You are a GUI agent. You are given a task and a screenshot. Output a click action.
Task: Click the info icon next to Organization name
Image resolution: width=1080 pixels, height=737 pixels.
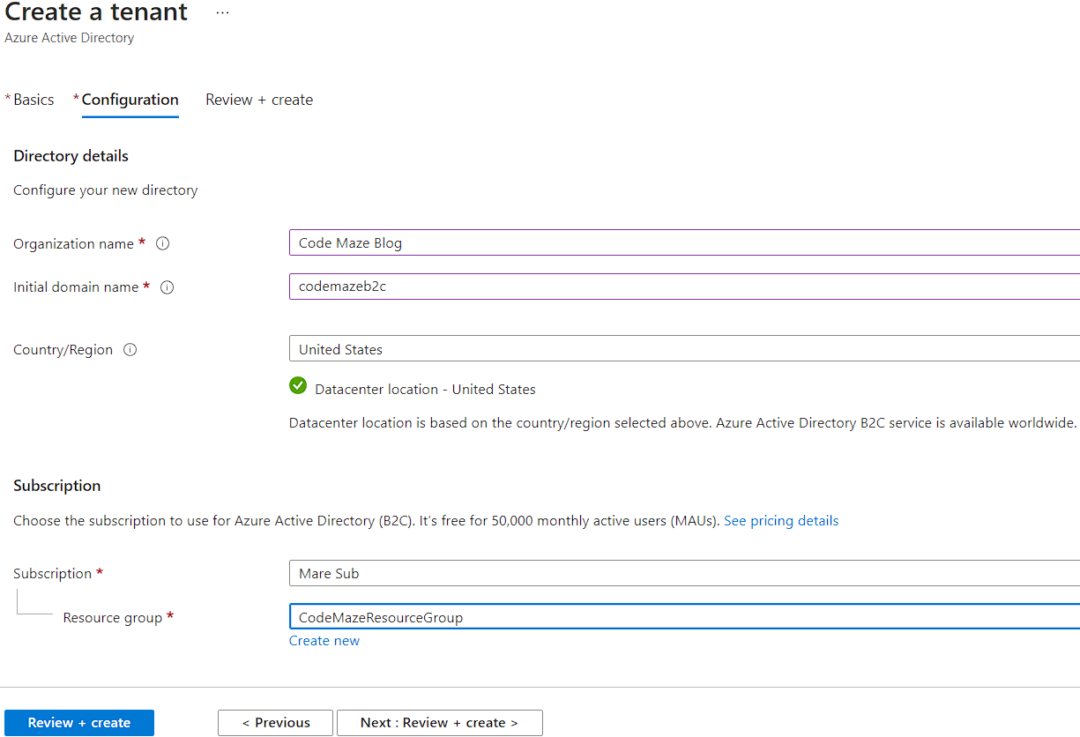pos(163,243)
